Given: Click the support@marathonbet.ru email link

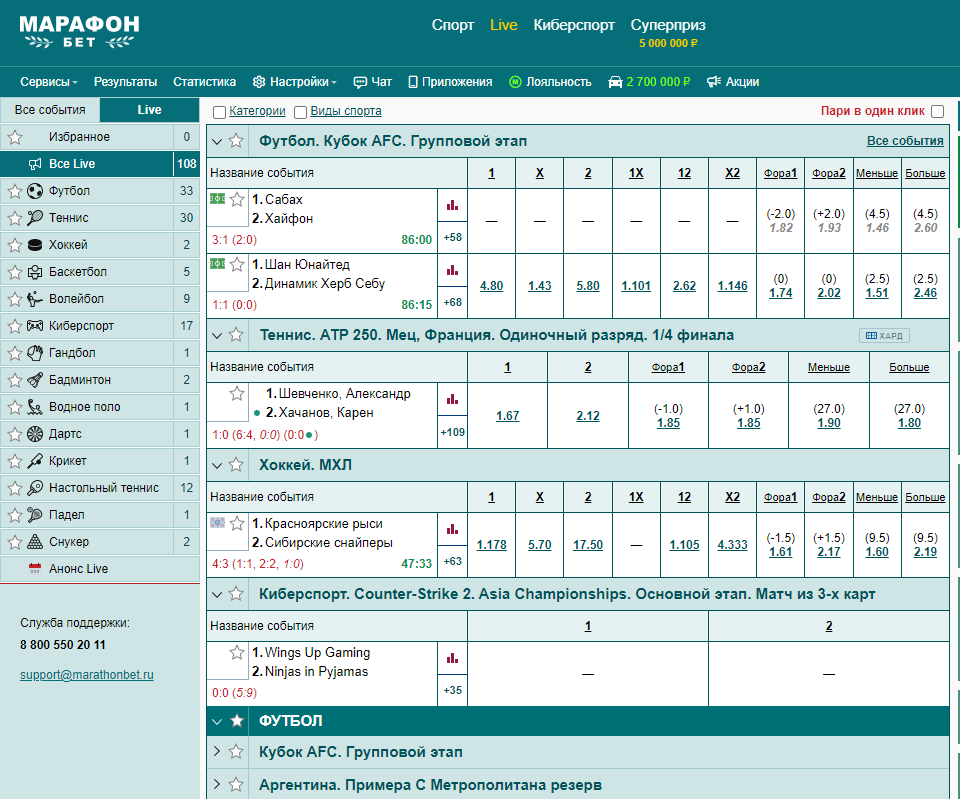Looking at the screenshot, I should [x=87, y=675].
